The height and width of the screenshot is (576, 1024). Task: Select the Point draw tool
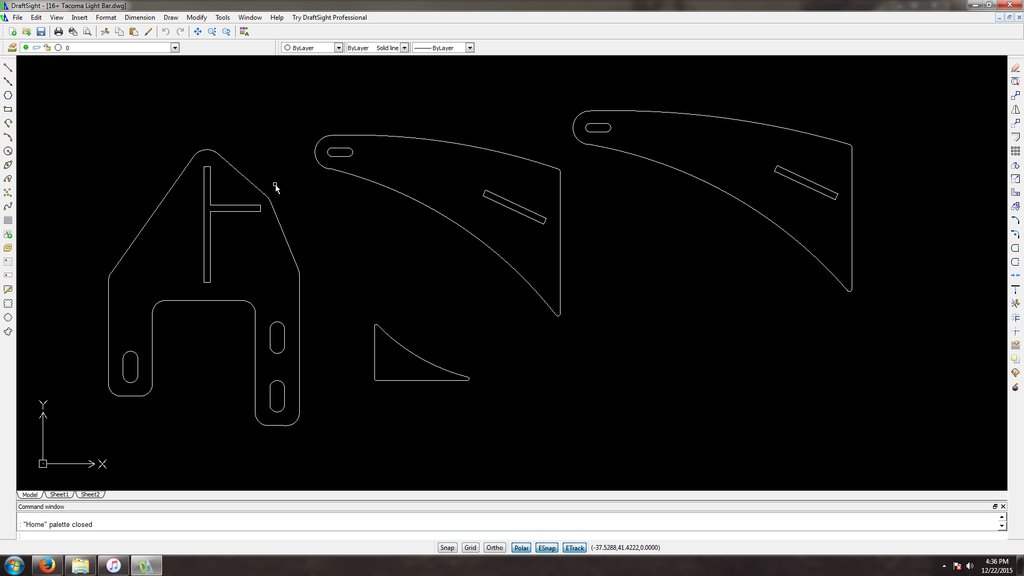[8, 193]
